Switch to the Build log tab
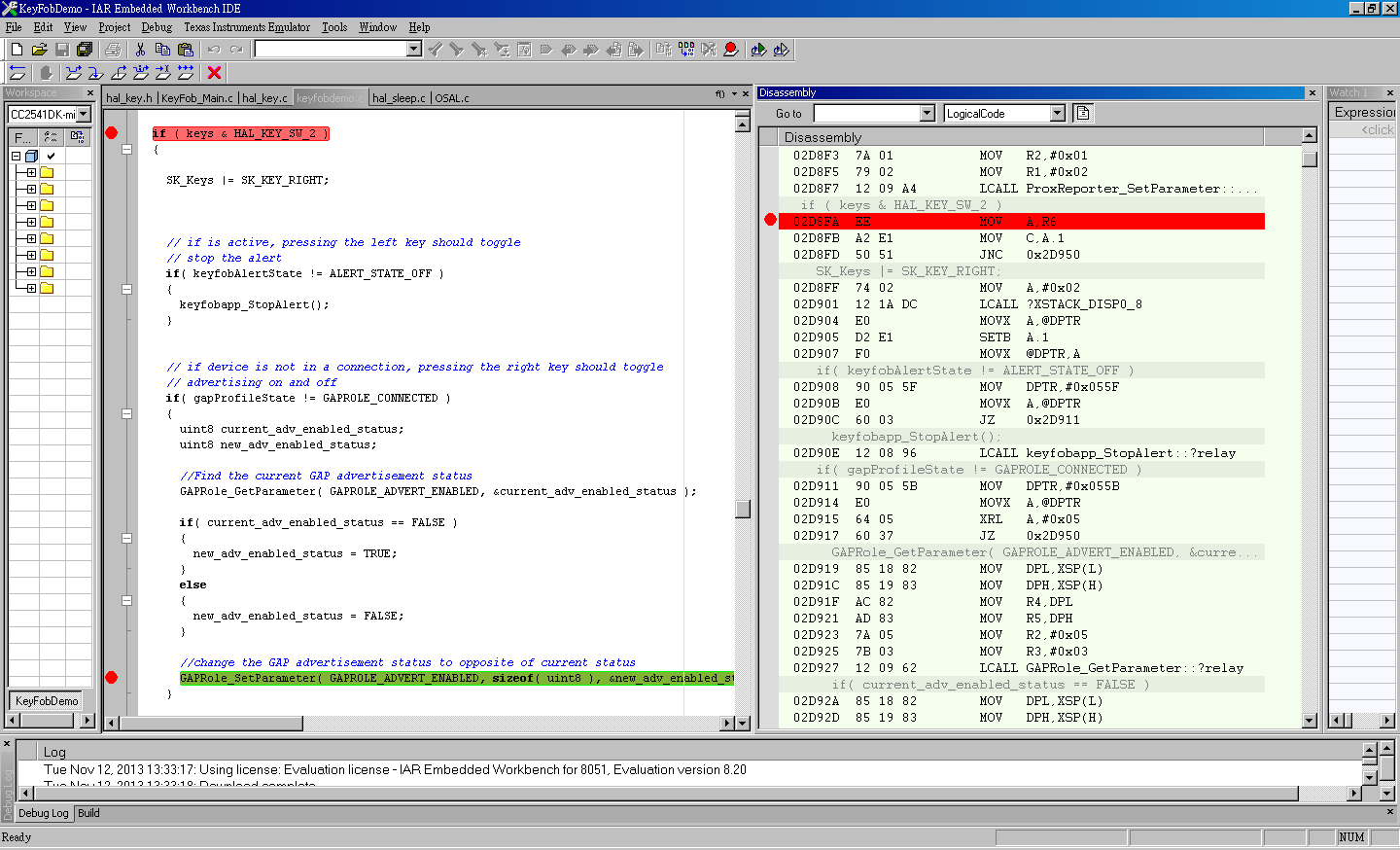 pyautogui.click(x=88, y=813)
